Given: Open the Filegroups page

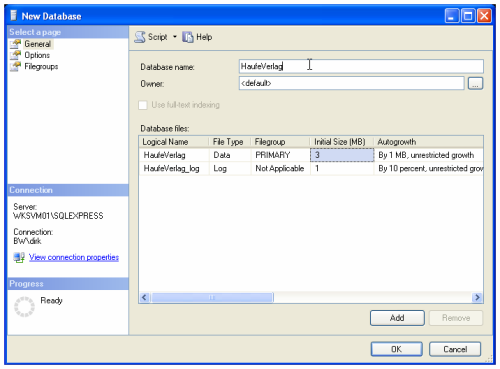Looking at the screenshot, I should point(41,67).
